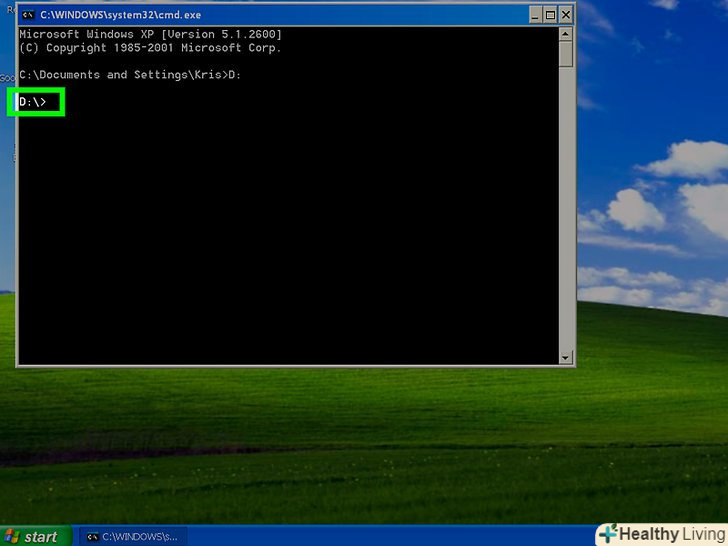This screenshot has height=546, width=728.
Task: Click the cmd.exe window title text
Action: tap(121, 15)
